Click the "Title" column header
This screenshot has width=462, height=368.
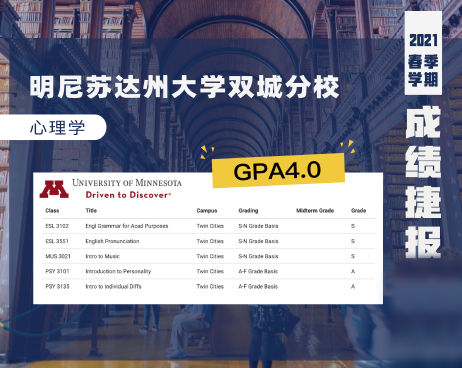pyautogui.click(x=91, y=211)
